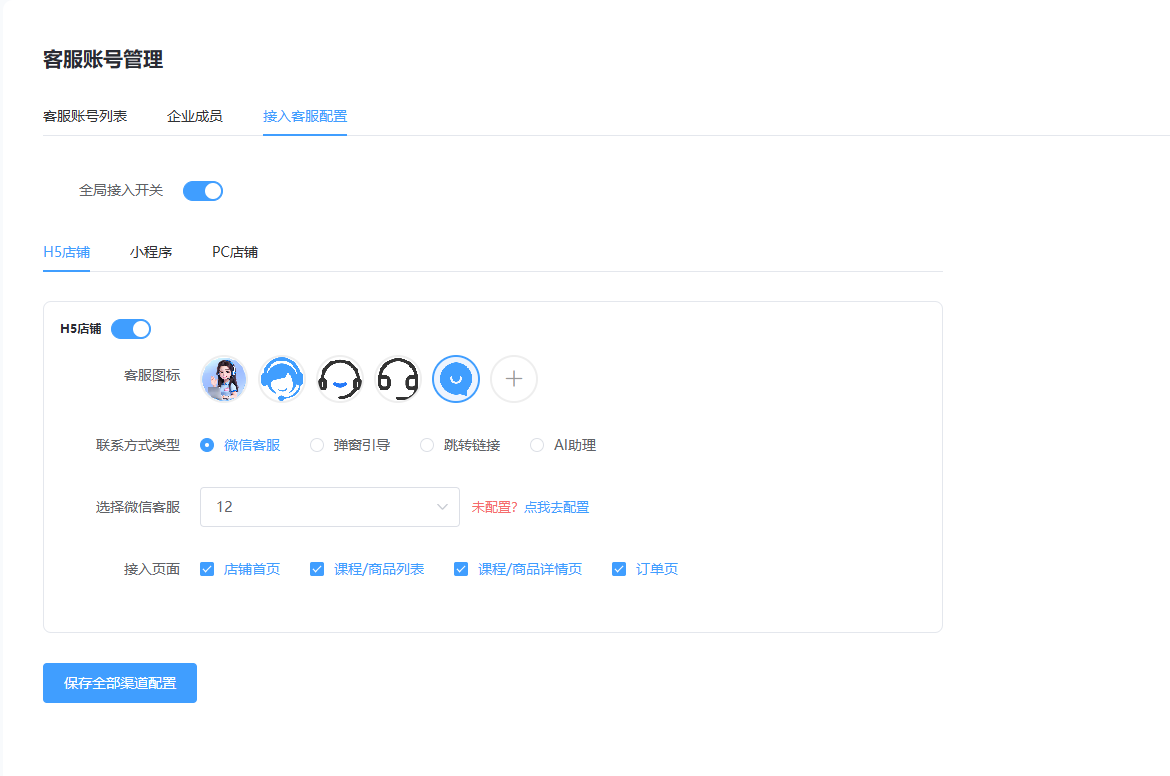Screen dimensions: 1170x776
Task: Choose the blue headset agent icon
Action: tap(282, 379)
